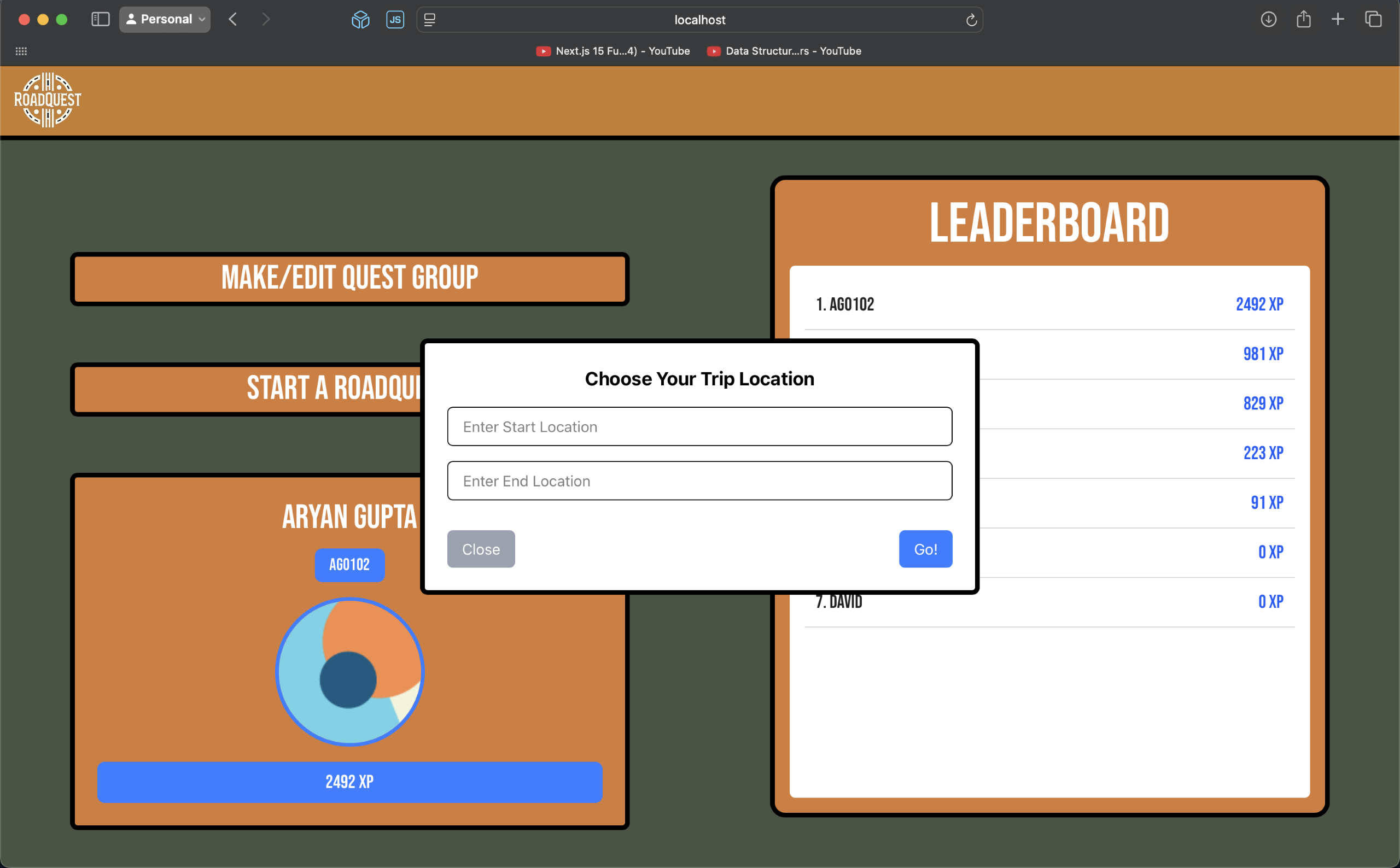Click the Enter Start Location field
This screenshot has width=1400, height=868.
coord(699,426)
